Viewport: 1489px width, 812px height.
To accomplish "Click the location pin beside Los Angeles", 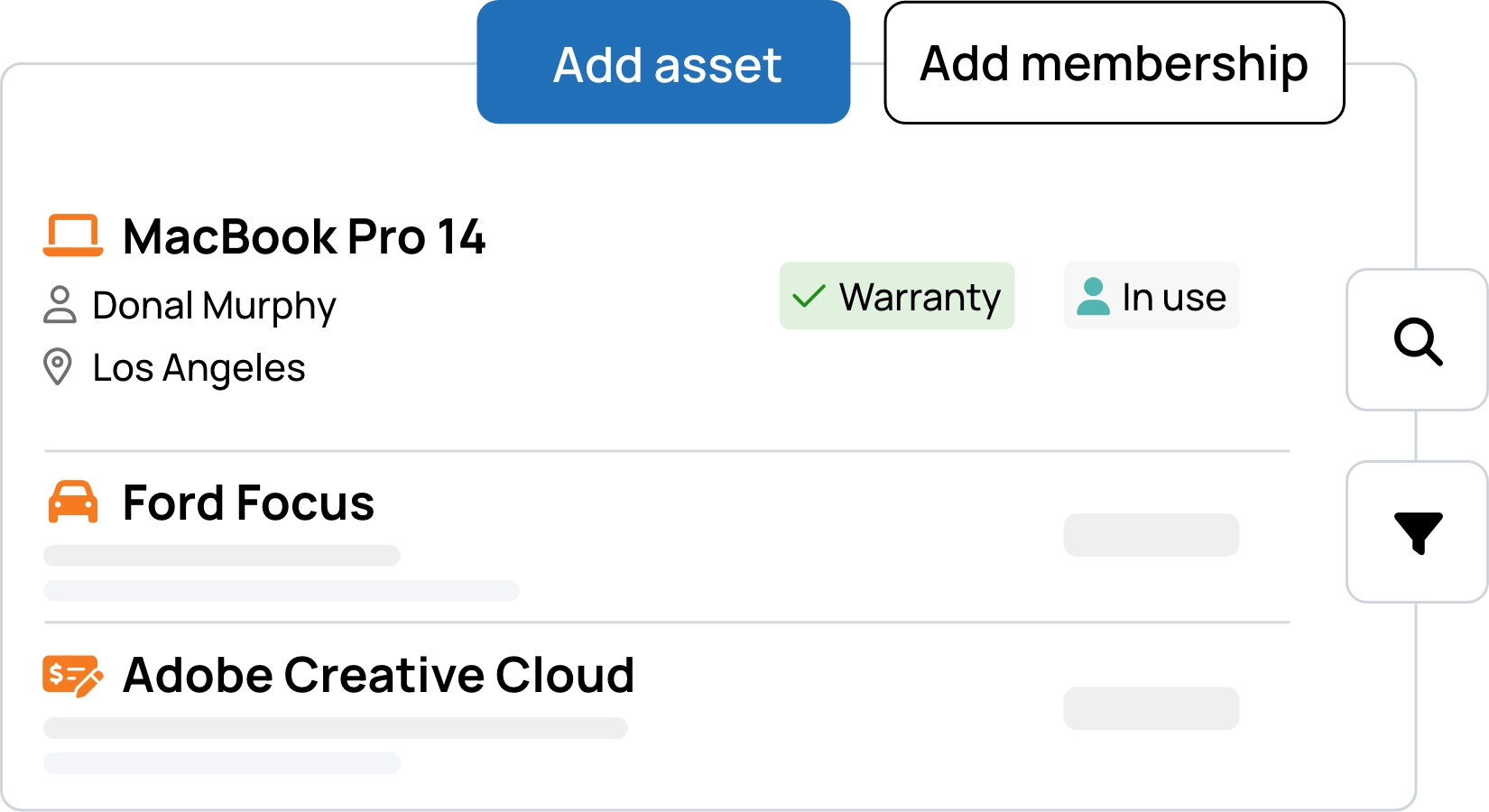I will tap(58, 367).
